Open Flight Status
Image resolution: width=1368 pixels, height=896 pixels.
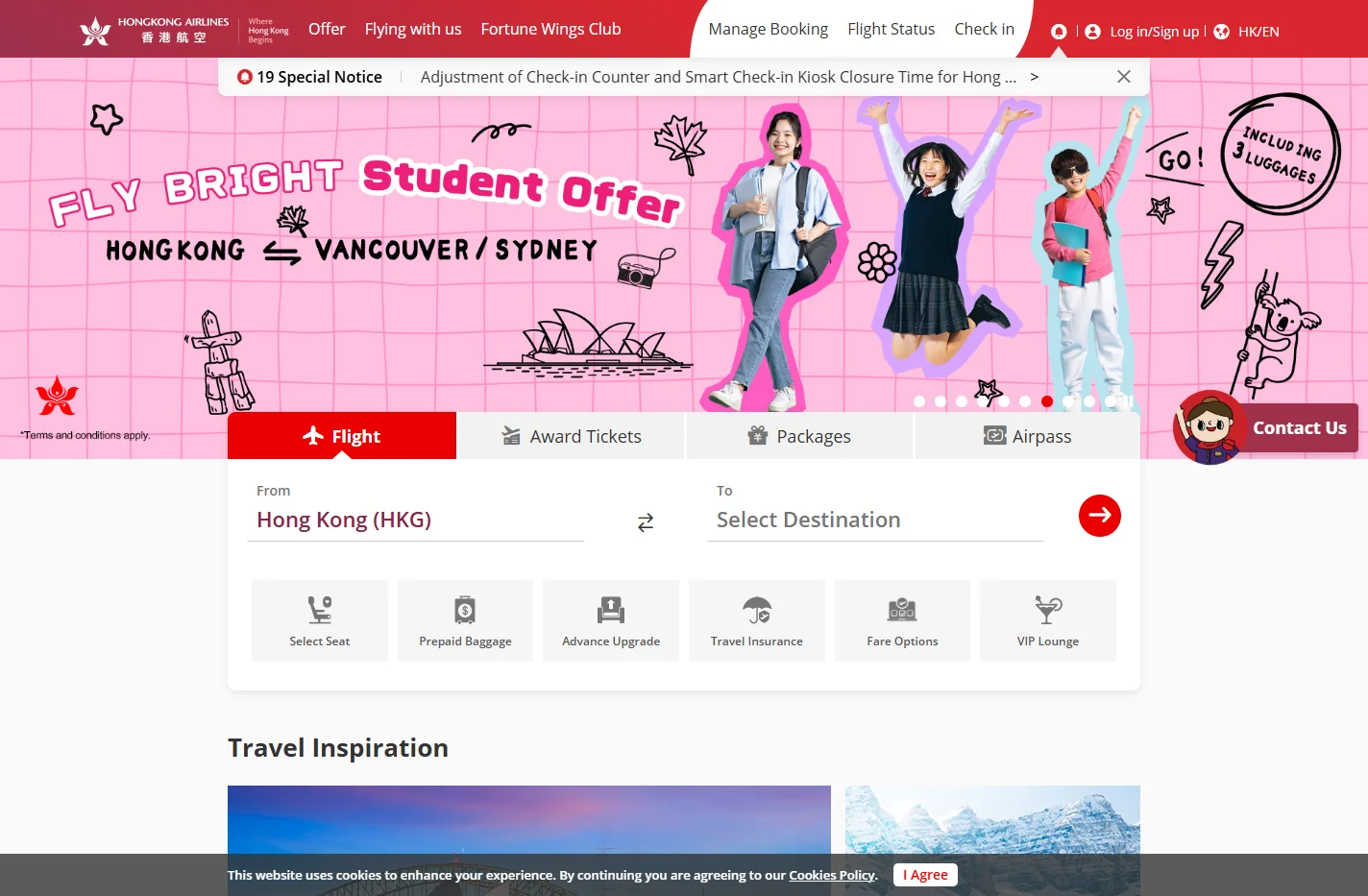(x=892, y=29)
